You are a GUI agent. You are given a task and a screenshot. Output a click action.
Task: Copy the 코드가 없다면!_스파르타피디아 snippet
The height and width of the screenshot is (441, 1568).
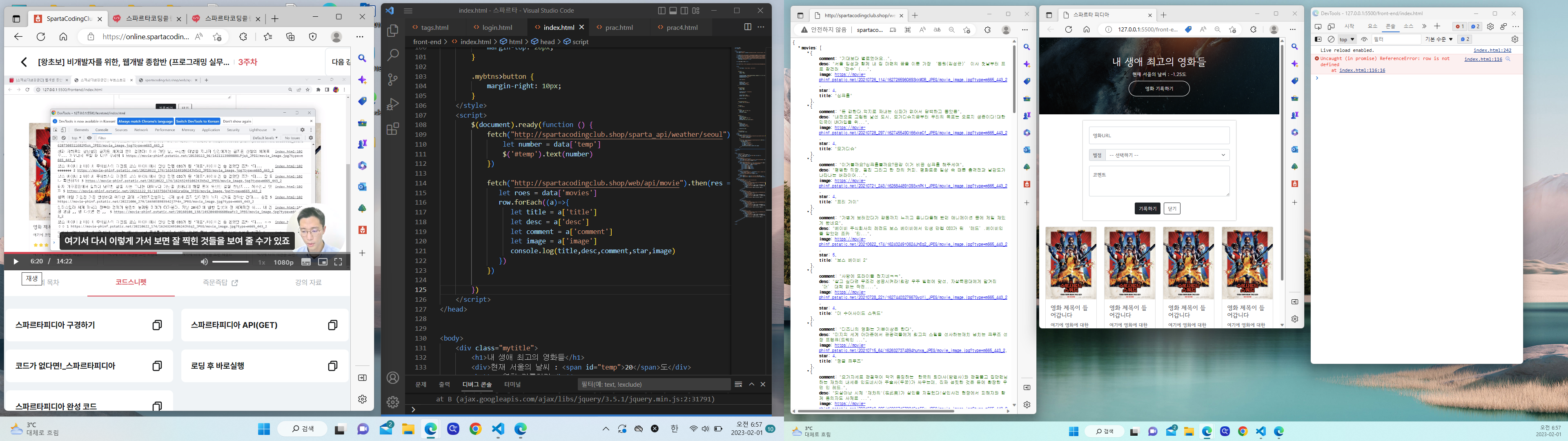(157, 366)
